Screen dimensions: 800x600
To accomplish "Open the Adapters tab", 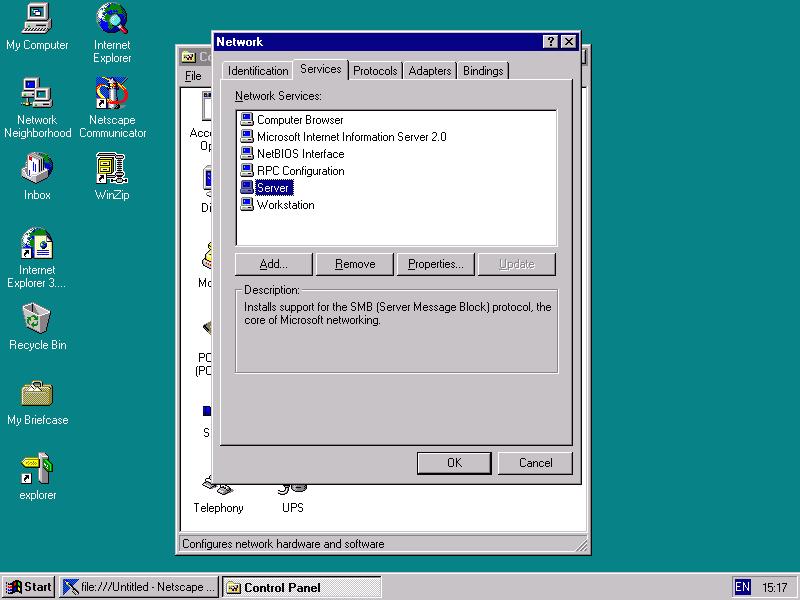I will pyautogui.click(x=430, y=71).
